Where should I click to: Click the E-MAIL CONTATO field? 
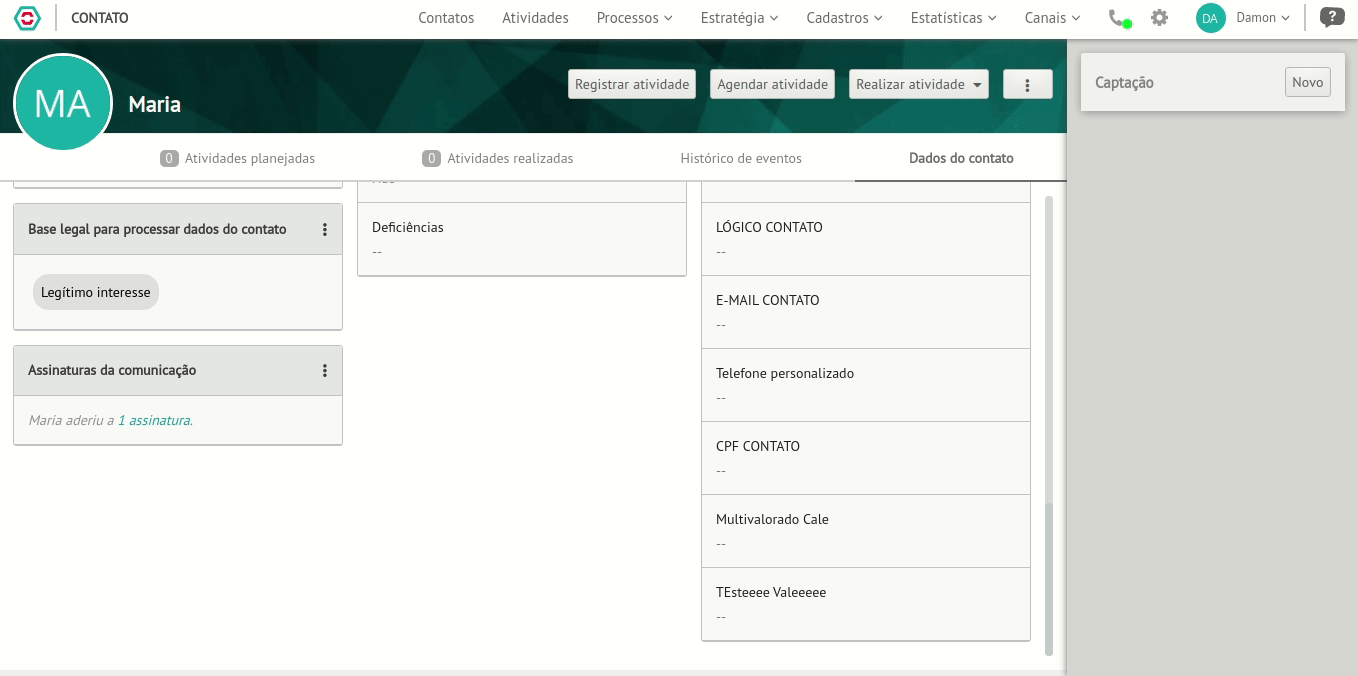866,312
